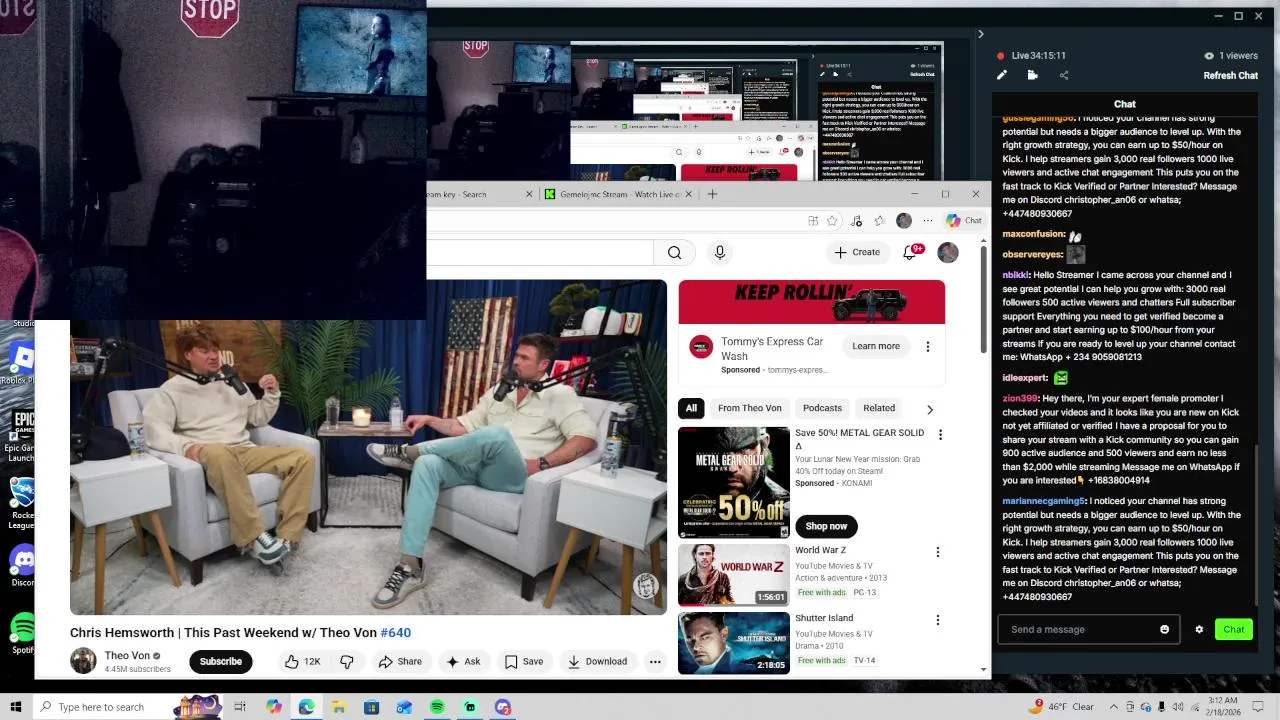Open options menu for Metal Gear Solid ad
Image resolution: width=1280 pixels, height=720 pixels.
(x=940, y=434)
